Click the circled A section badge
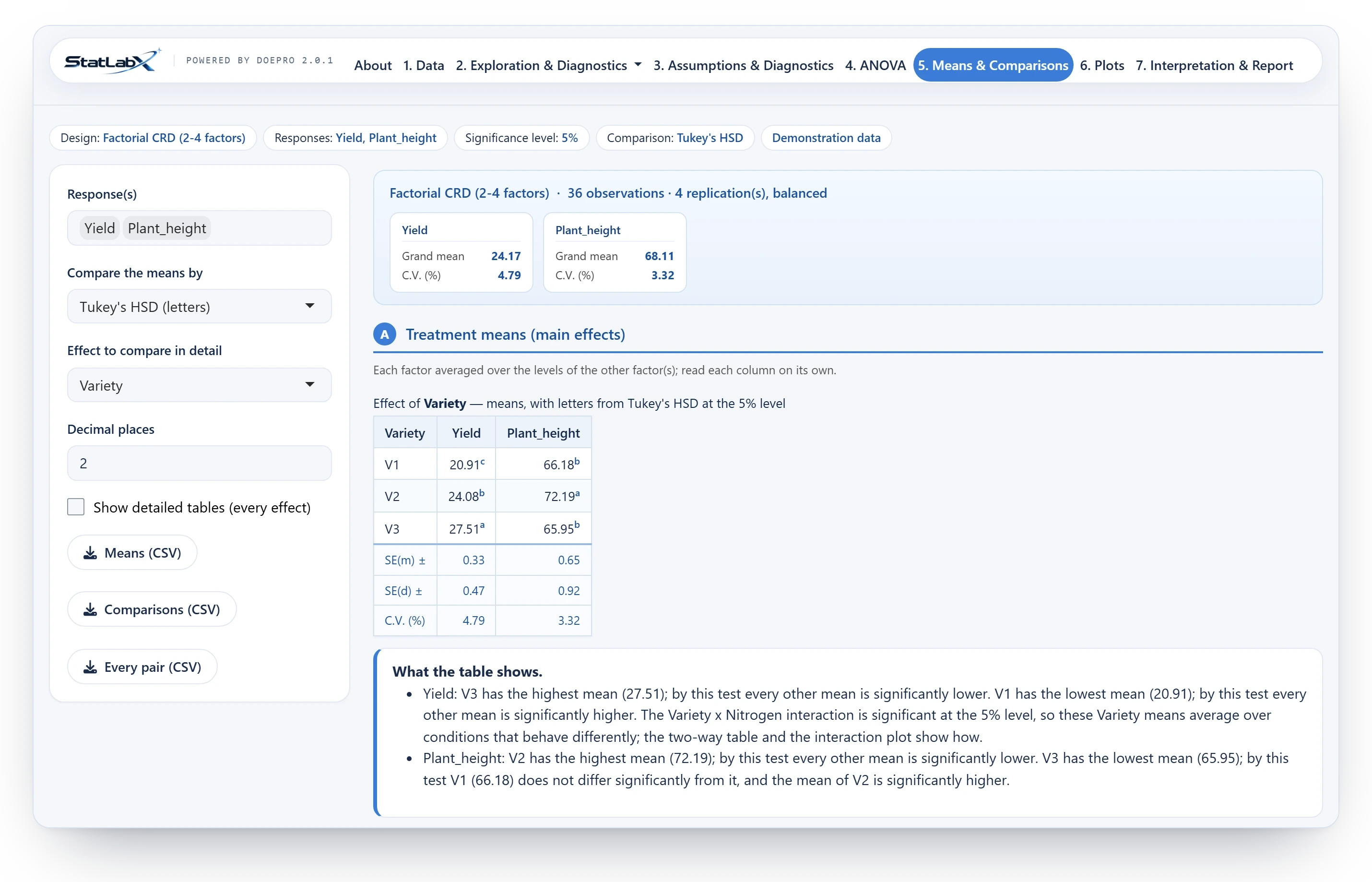 coord(385,334)
